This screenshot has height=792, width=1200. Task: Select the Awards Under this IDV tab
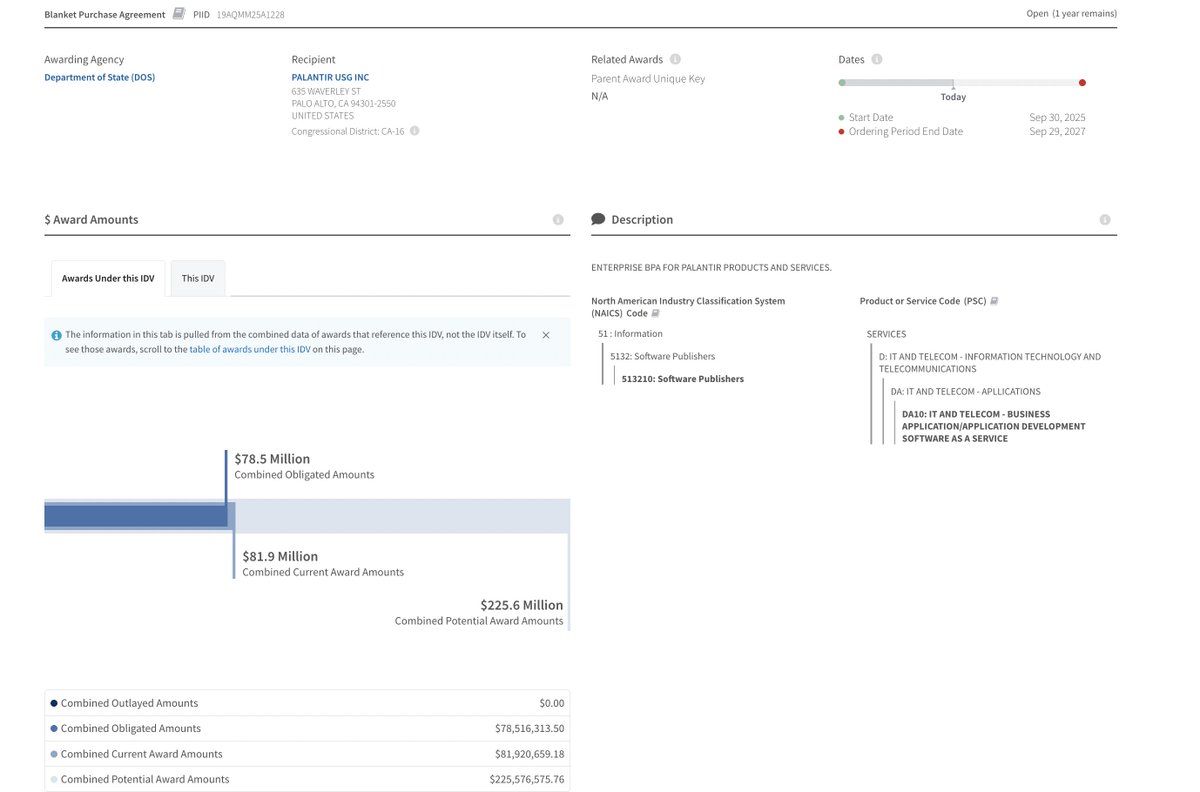pos(108,278)
